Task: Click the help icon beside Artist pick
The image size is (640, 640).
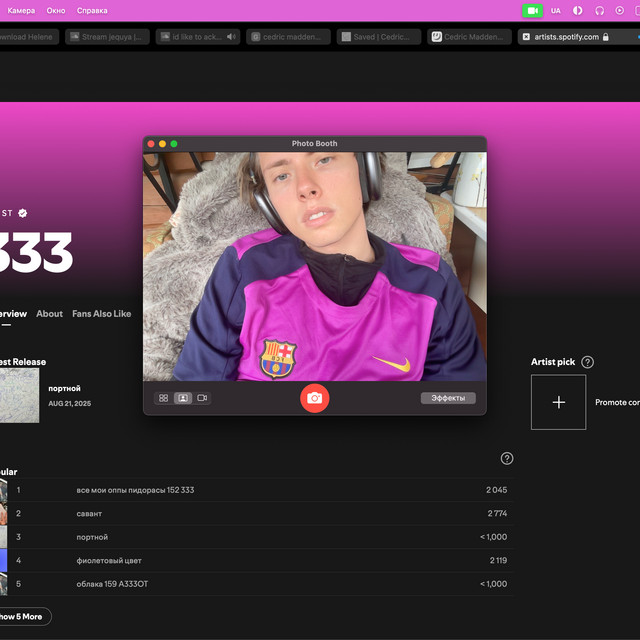Action: [x=587, y=362]
